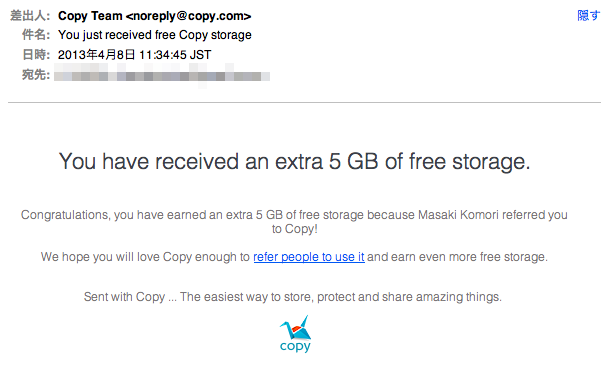Viewport: 607px width, 372px height.
Task: Click the blurred recipient address field
Action: point(162,76)
